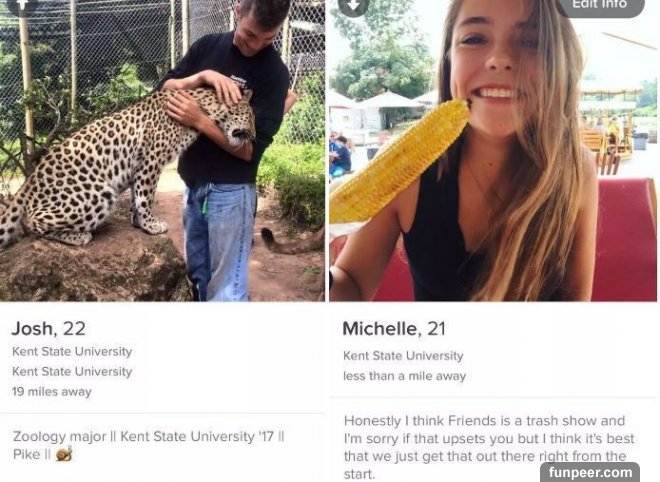Open Josh's leopard profile photo
This screenshot has width=660, height=482.
162,150
